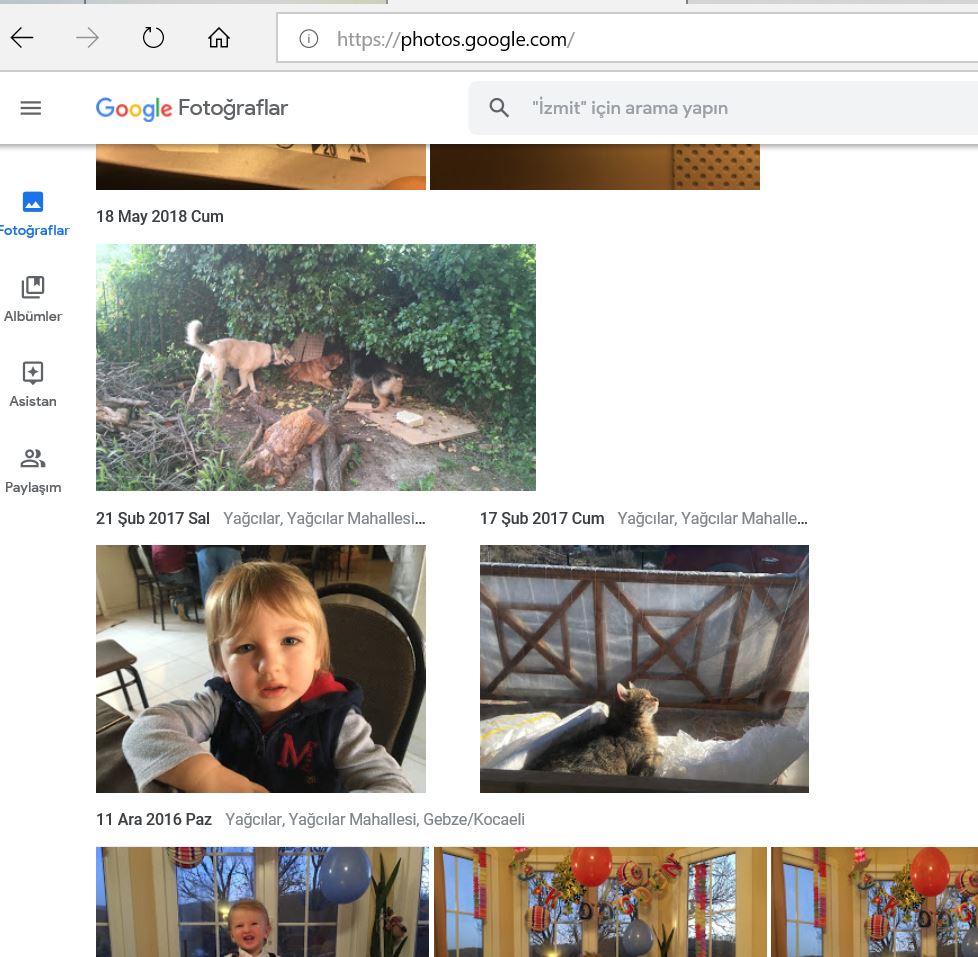
Task: Open the top-right dark brown photo
Action: coord(595,167)
